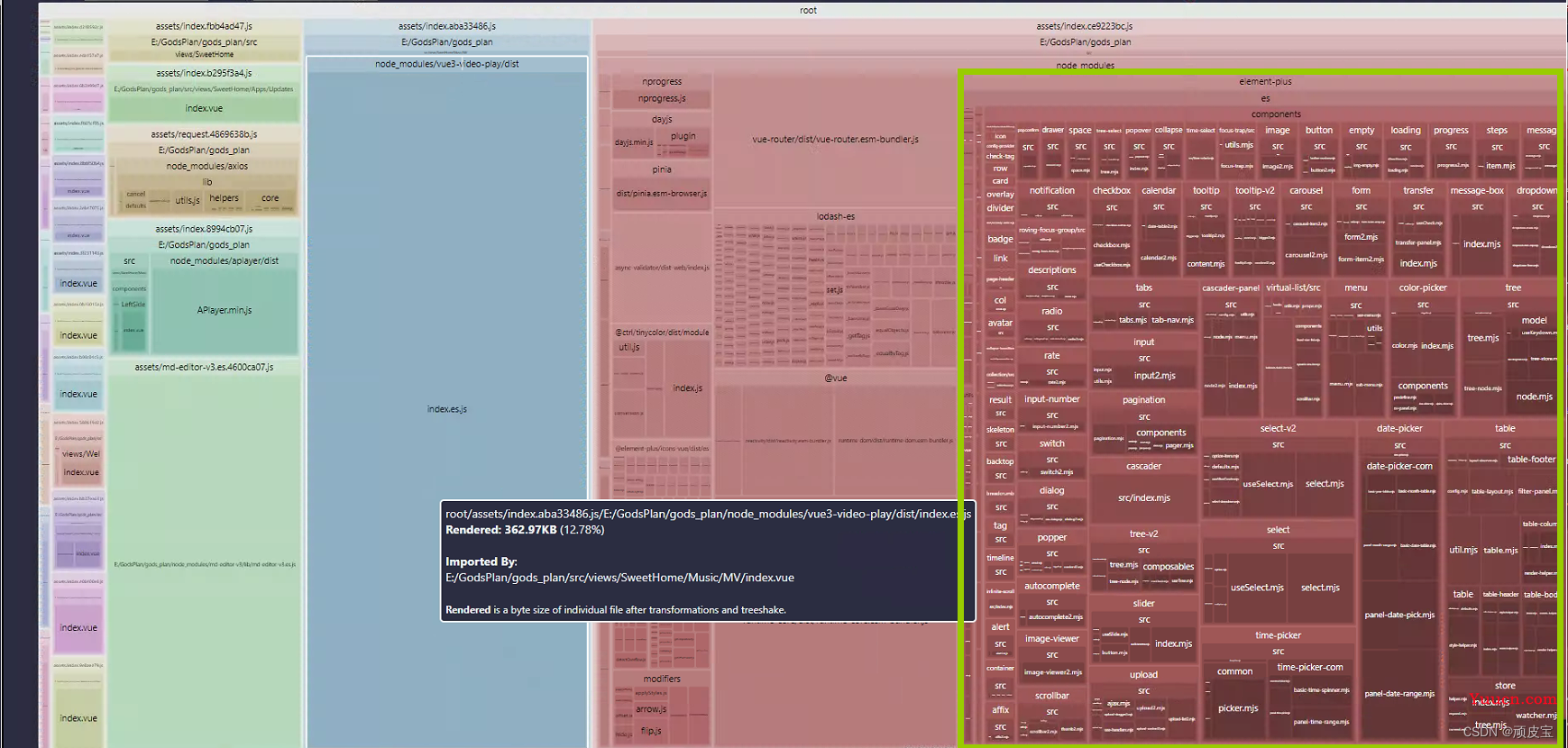Open the dayjs plugin block
The height and width of the screenshot is (748, 1568).
tap(683, 136)
